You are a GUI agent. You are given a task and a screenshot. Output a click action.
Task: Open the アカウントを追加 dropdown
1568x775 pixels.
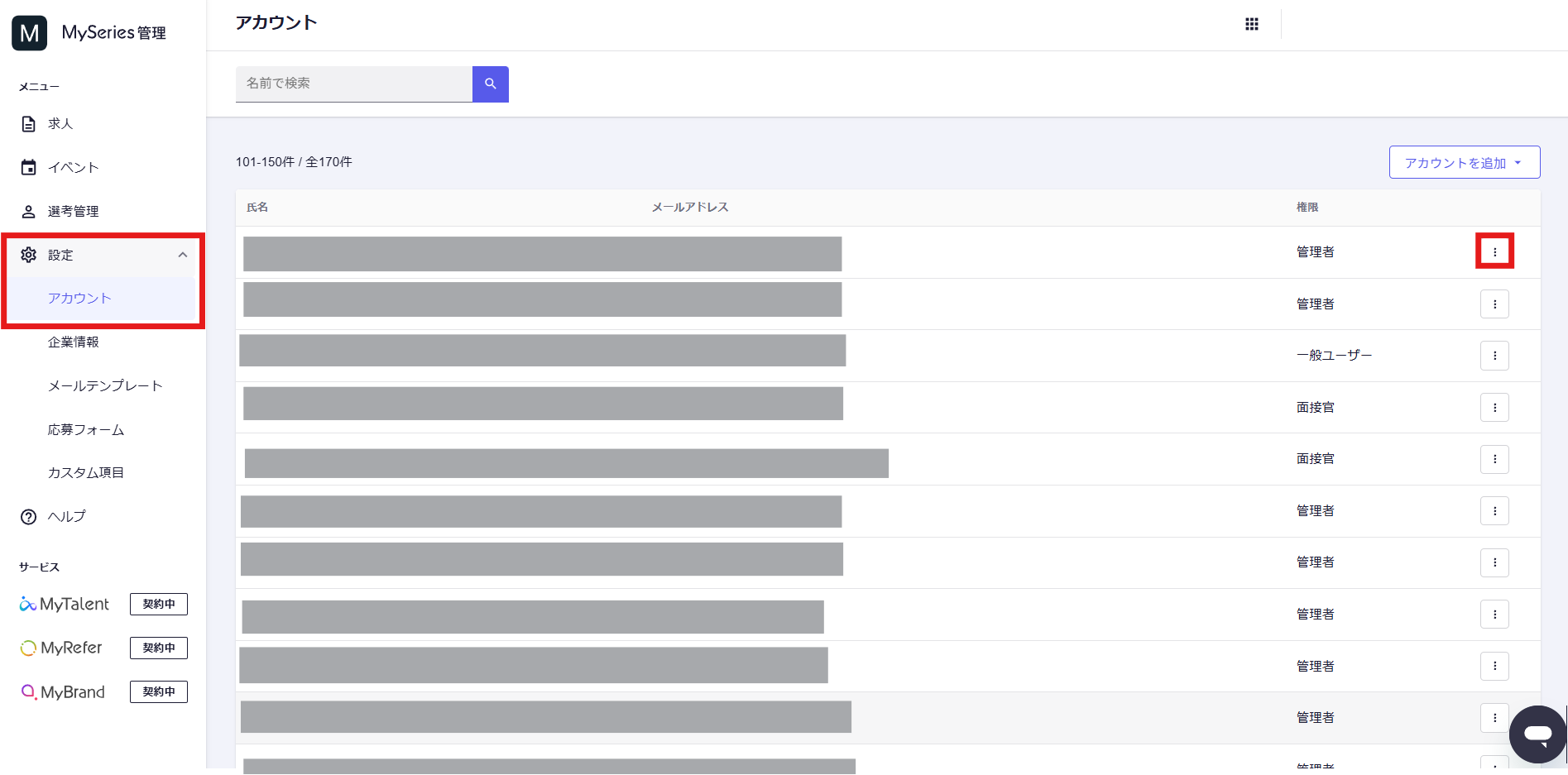coord(1464,163)
